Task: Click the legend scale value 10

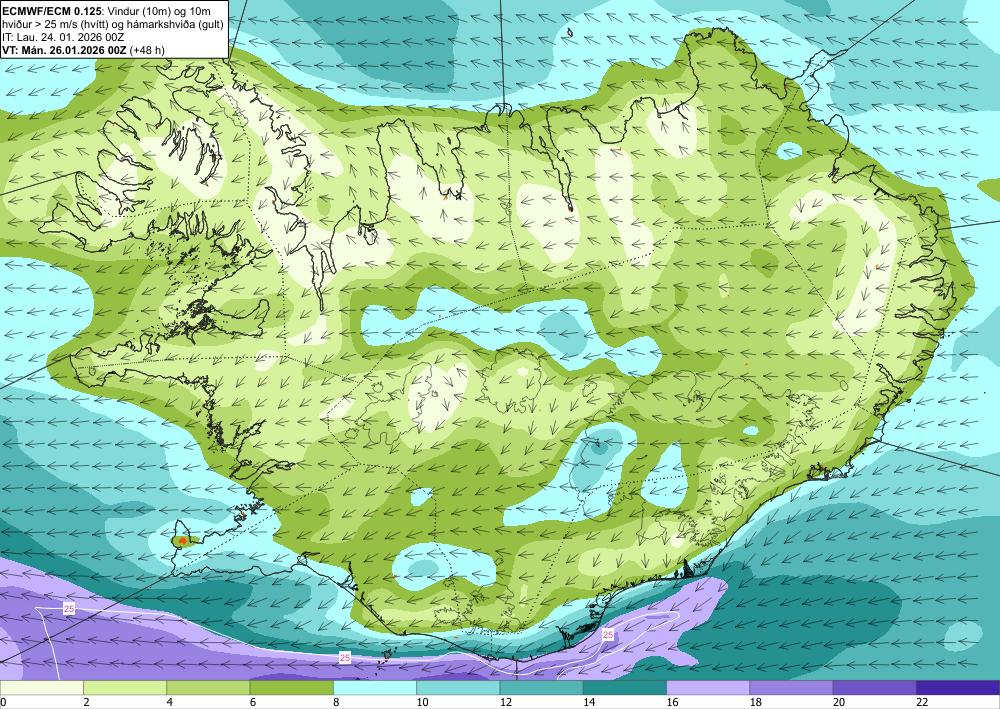Action: [422, 703]
